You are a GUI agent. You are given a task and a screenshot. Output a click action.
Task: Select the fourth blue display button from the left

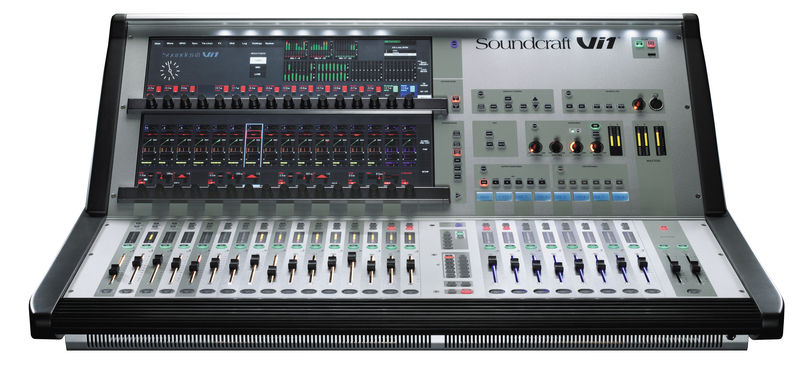[543, 196]
